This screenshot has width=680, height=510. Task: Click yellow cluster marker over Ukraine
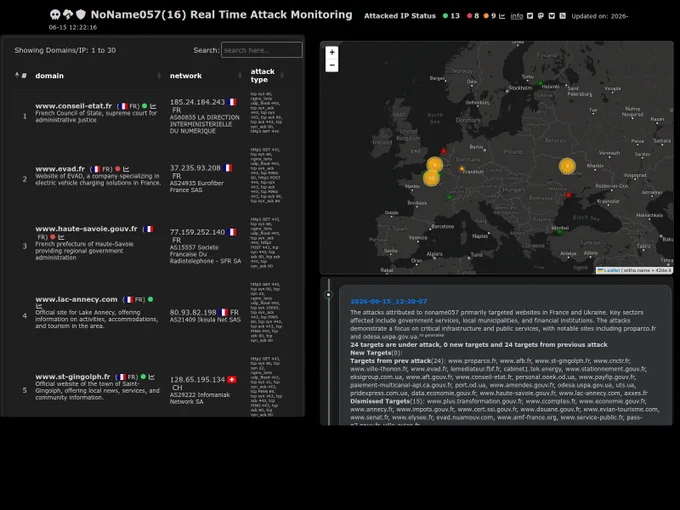(x=567, y=166)
